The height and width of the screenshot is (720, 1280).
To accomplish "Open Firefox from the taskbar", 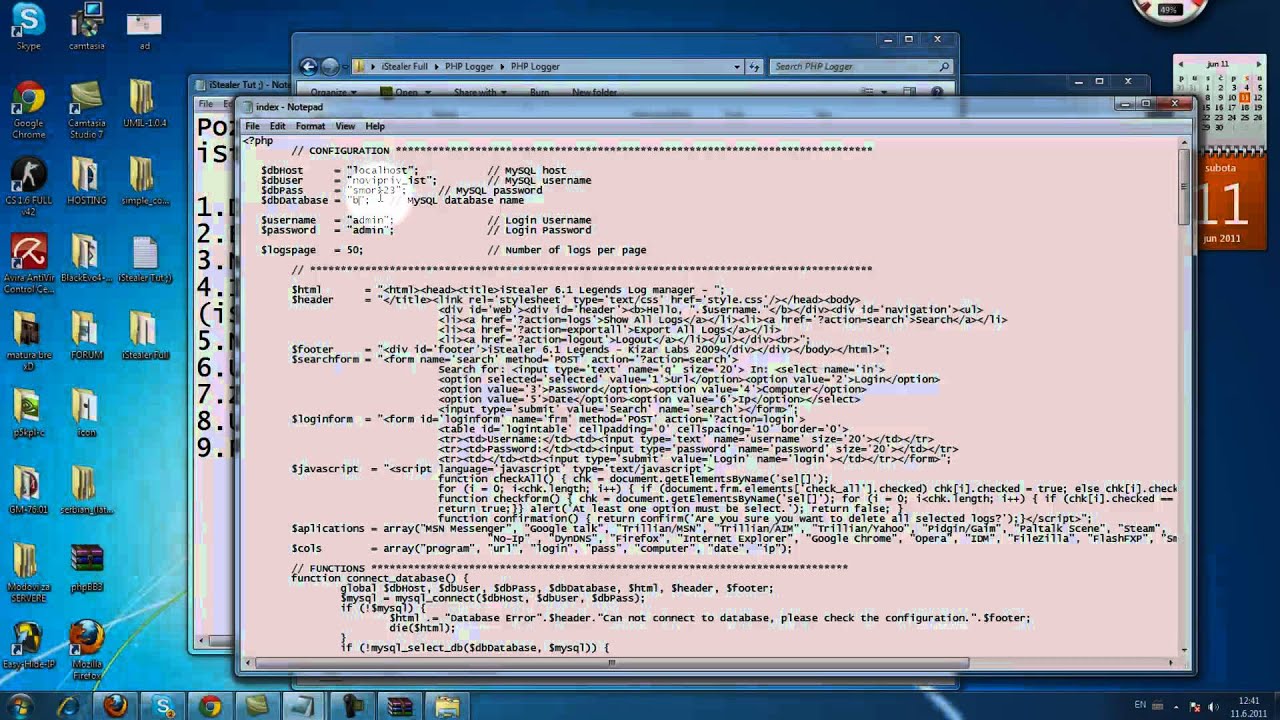I will [x=115, y=706].
